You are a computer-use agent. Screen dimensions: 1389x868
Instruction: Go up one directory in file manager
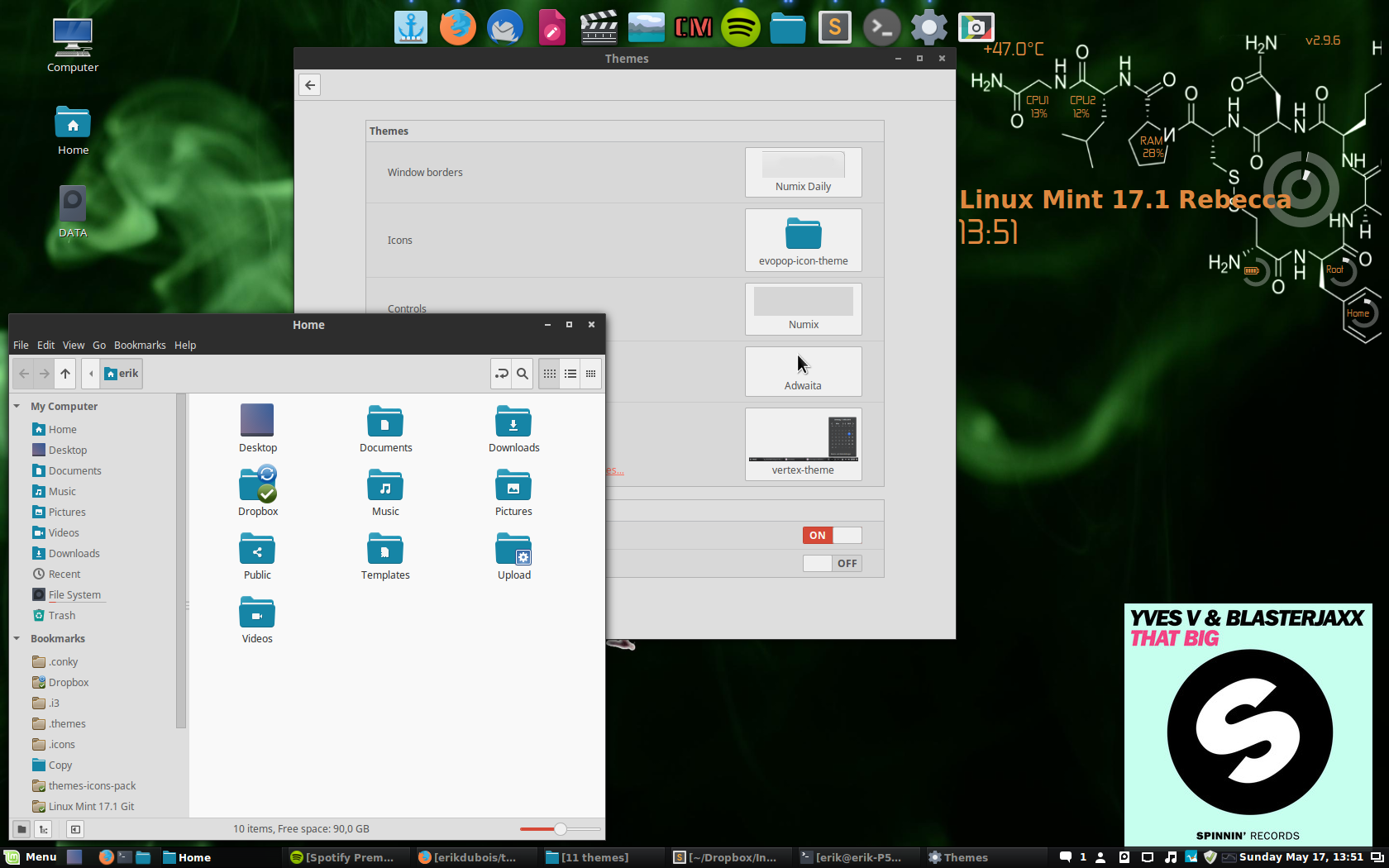[65, 374]
